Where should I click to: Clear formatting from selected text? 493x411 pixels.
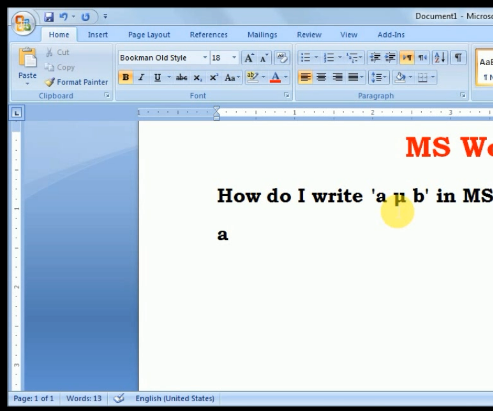(x=282, y=58)
